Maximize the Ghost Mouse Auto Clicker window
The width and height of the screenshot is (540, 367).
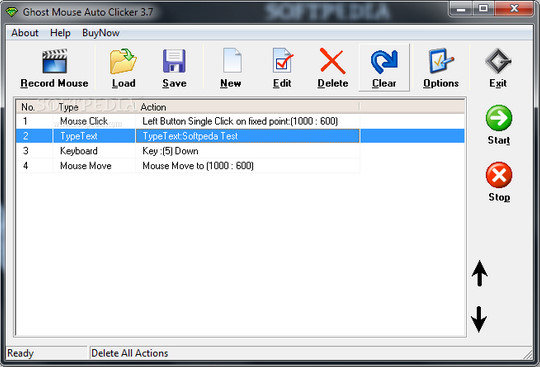tap(483, 9)
